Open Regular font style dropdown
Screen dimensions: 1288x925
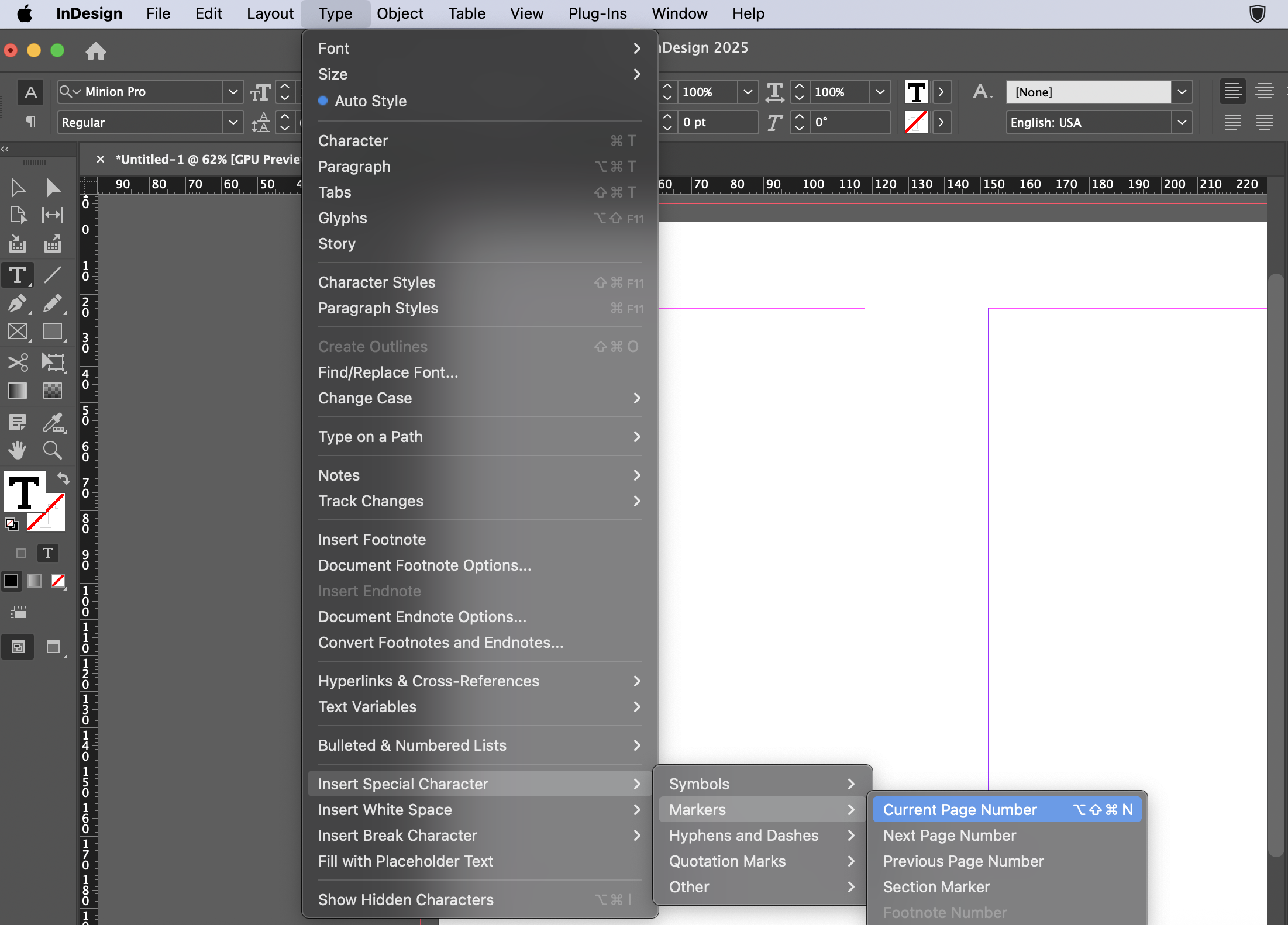[x=233, y=122]
